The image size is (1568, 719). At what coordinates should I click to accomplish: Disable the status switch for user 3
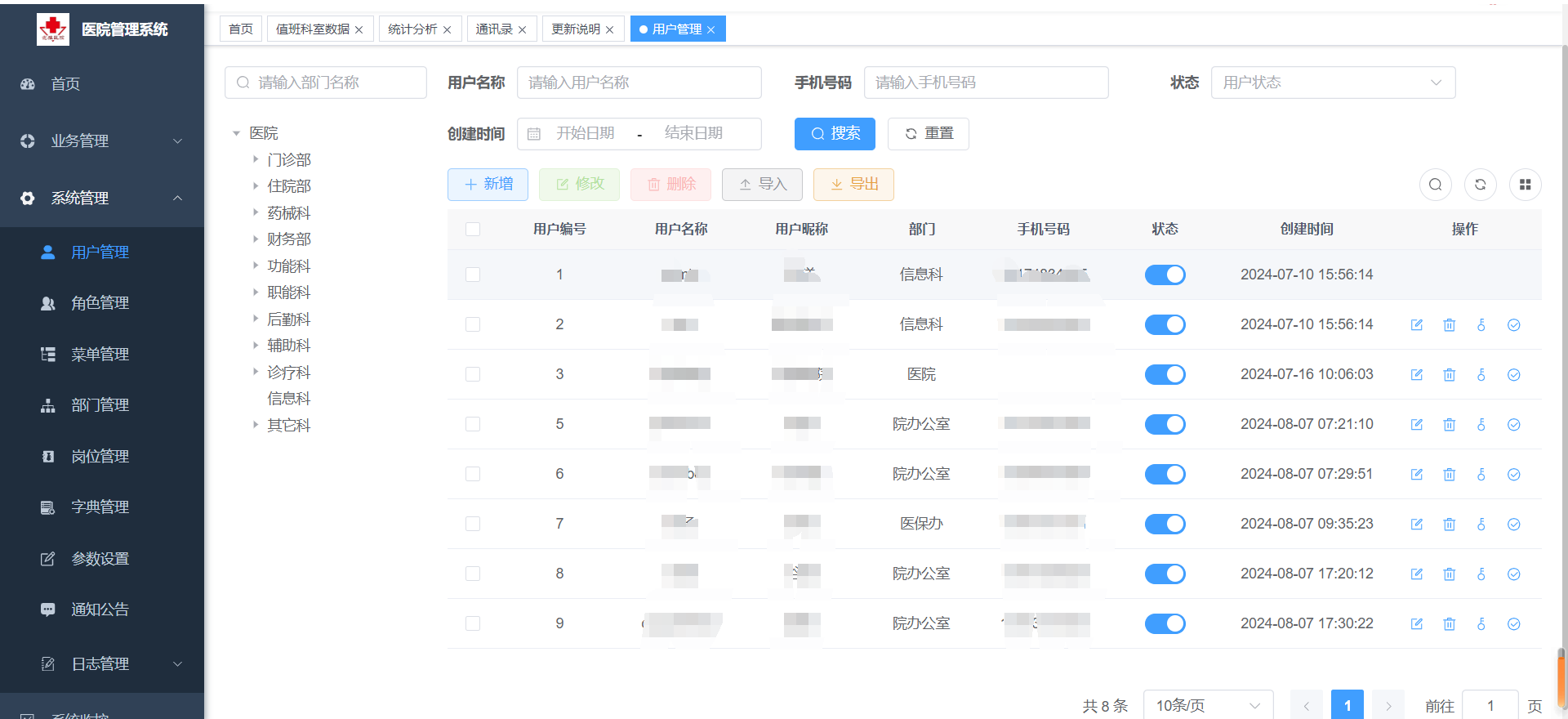point(1165,375)
